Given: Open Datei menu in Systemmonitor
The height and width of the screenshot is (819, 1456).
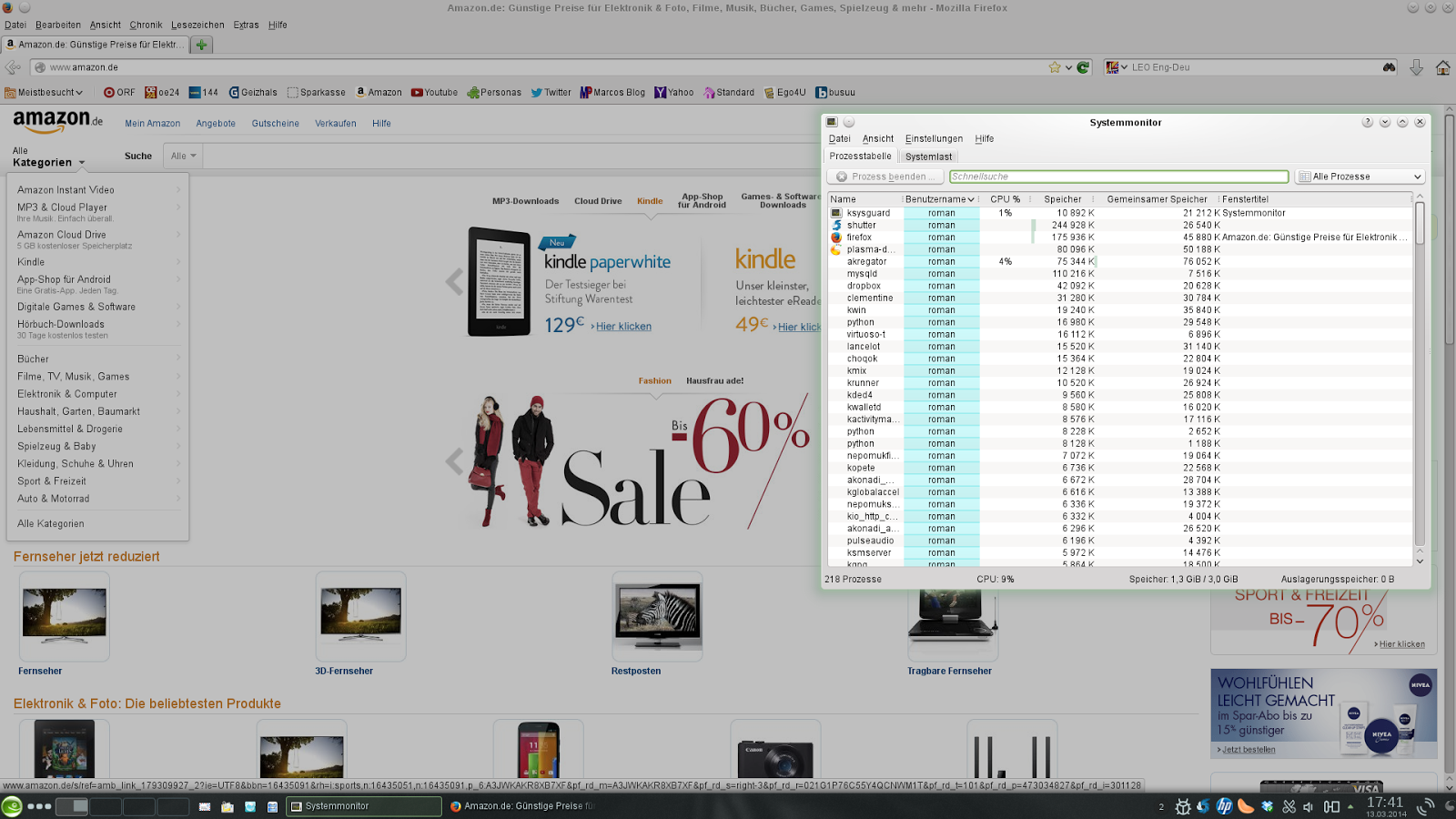Looking at the screenshot, I should coord(839,138).
